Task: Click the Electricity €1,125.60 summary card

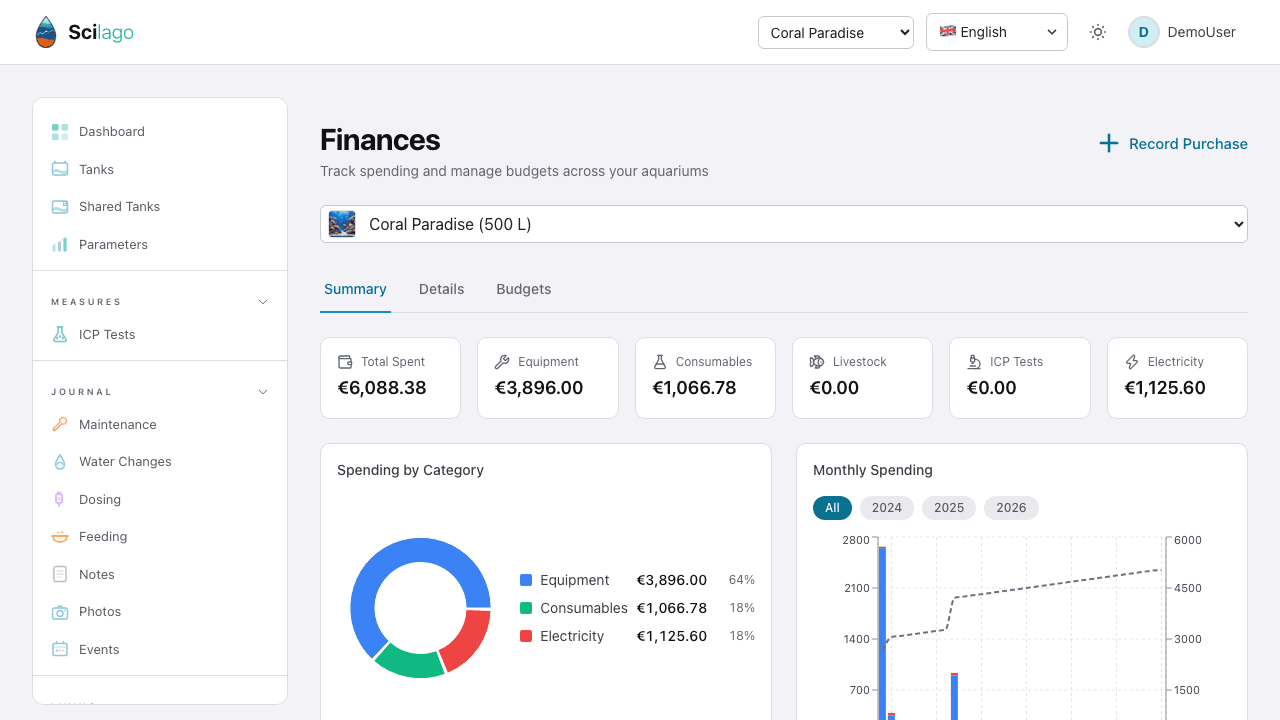Action: pos(1177,377)
